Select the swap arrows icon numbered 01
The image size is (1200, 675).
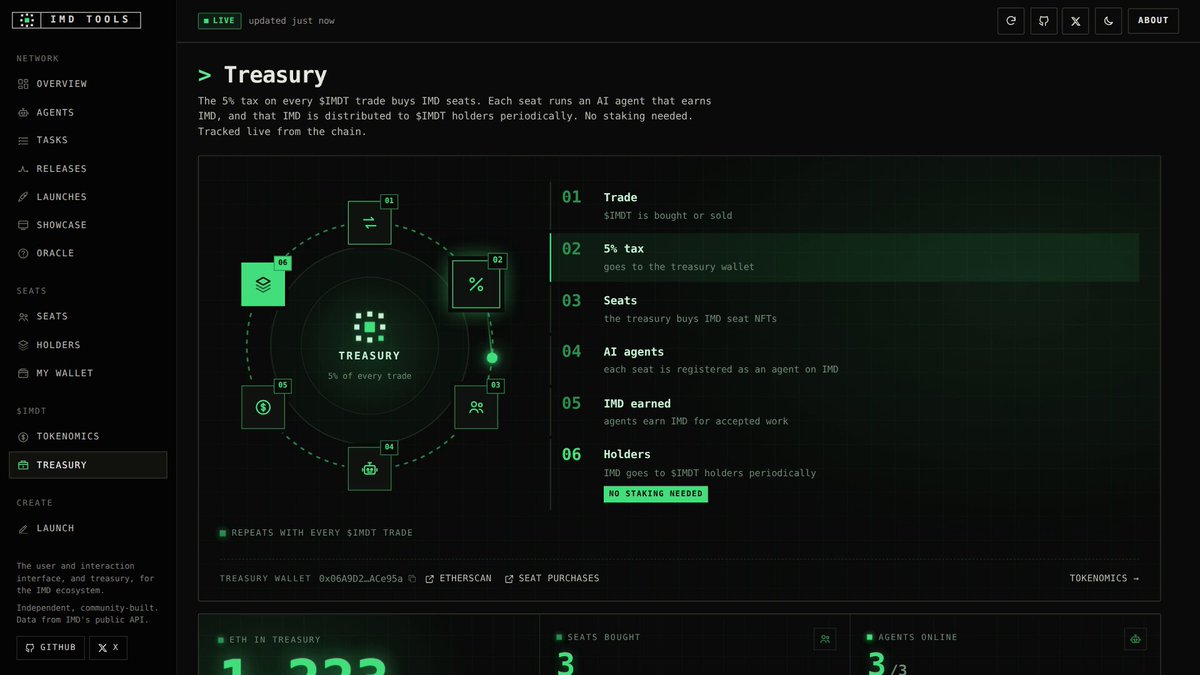pos(369,223)
